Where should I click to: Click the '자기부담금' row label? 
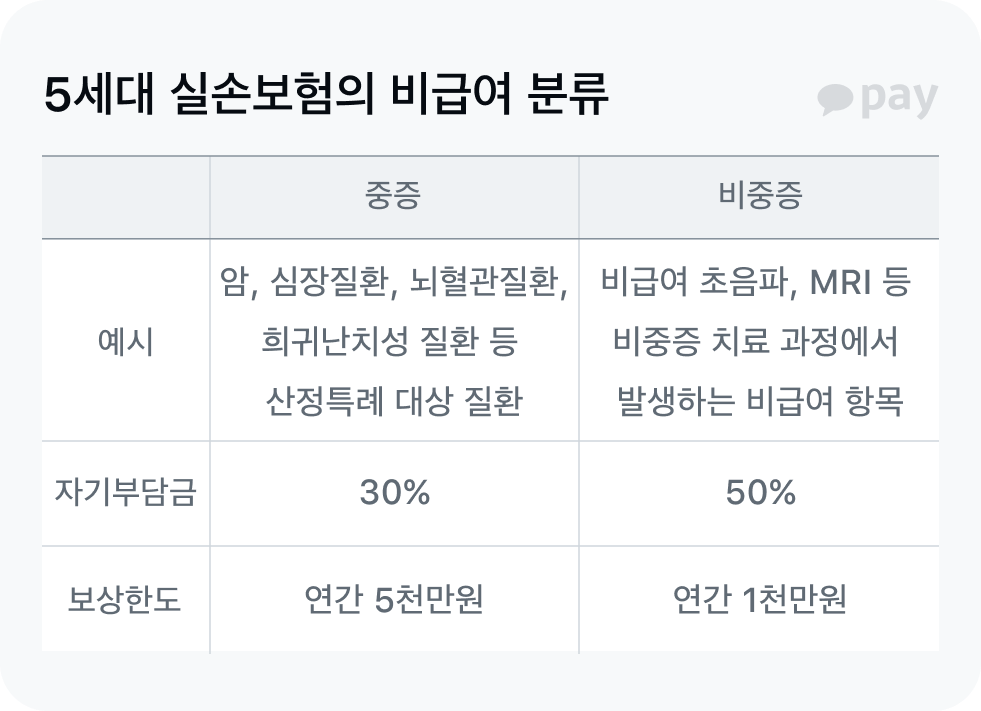125,493
